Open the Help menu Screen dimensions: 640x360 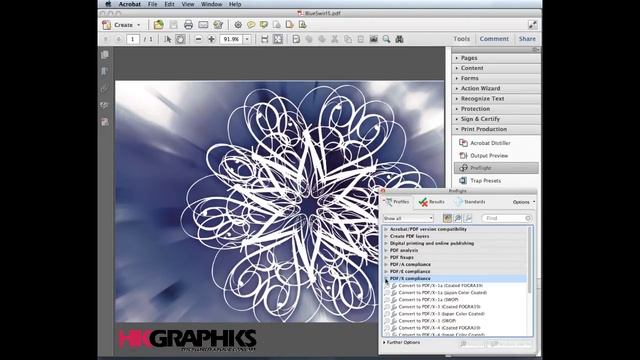(235, 4)
